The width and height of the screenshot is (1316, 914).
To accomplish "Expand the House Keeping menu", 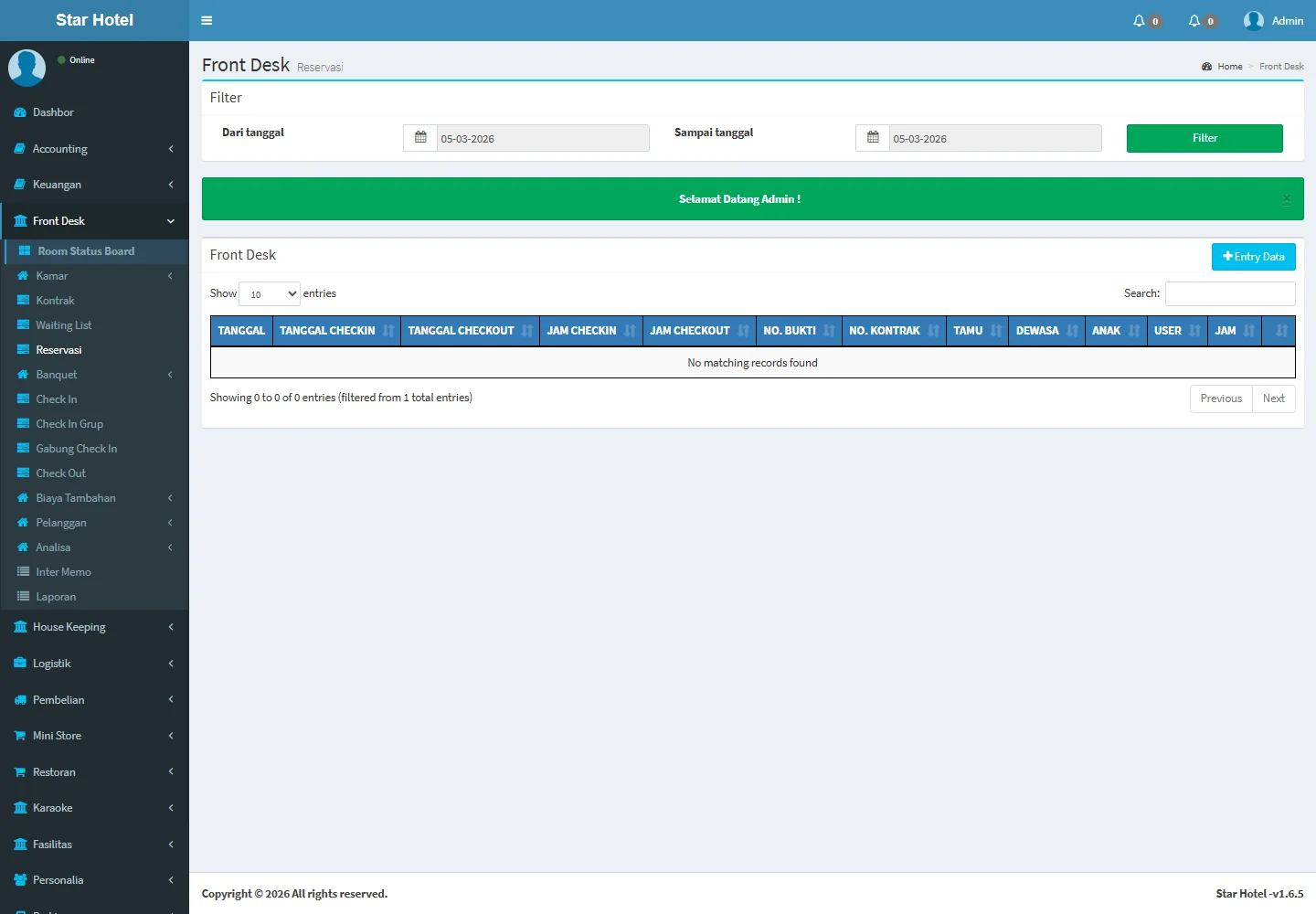I will coord(94,627).
